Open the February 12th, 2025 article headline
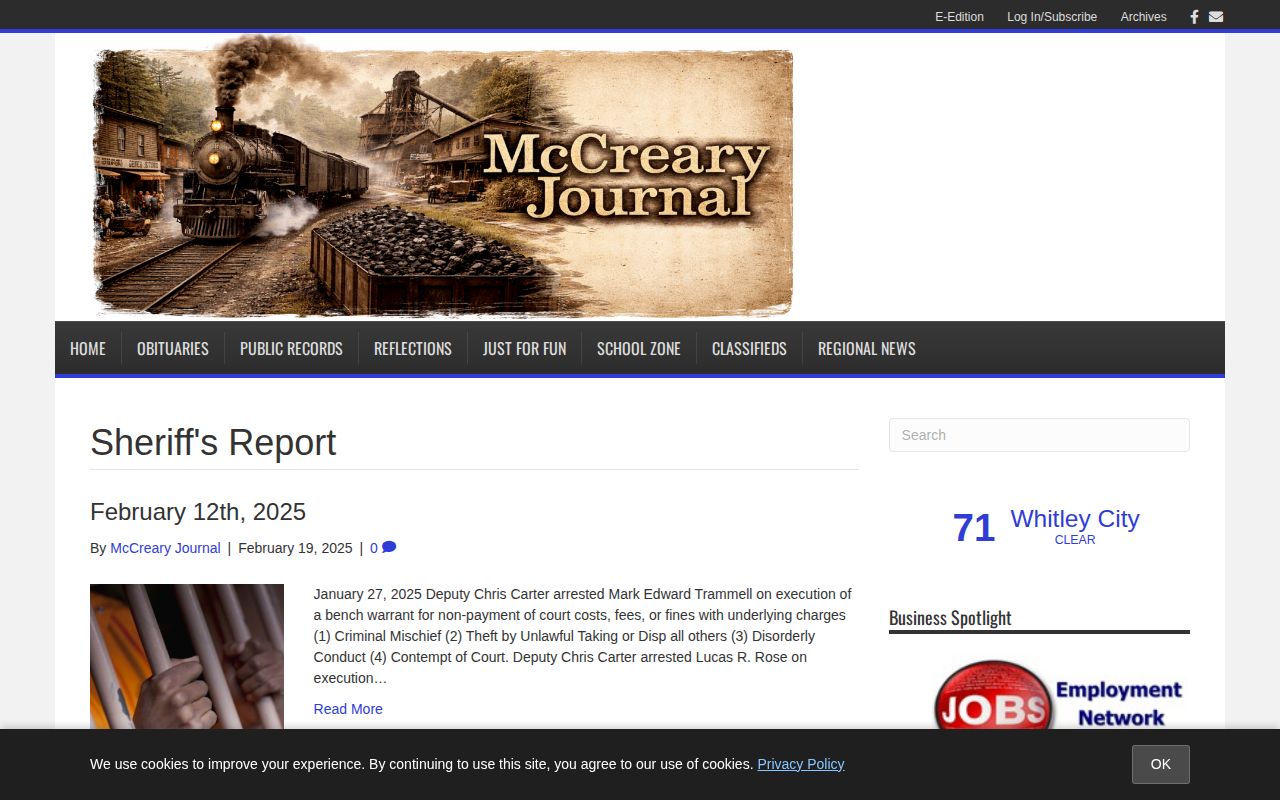 198,512
